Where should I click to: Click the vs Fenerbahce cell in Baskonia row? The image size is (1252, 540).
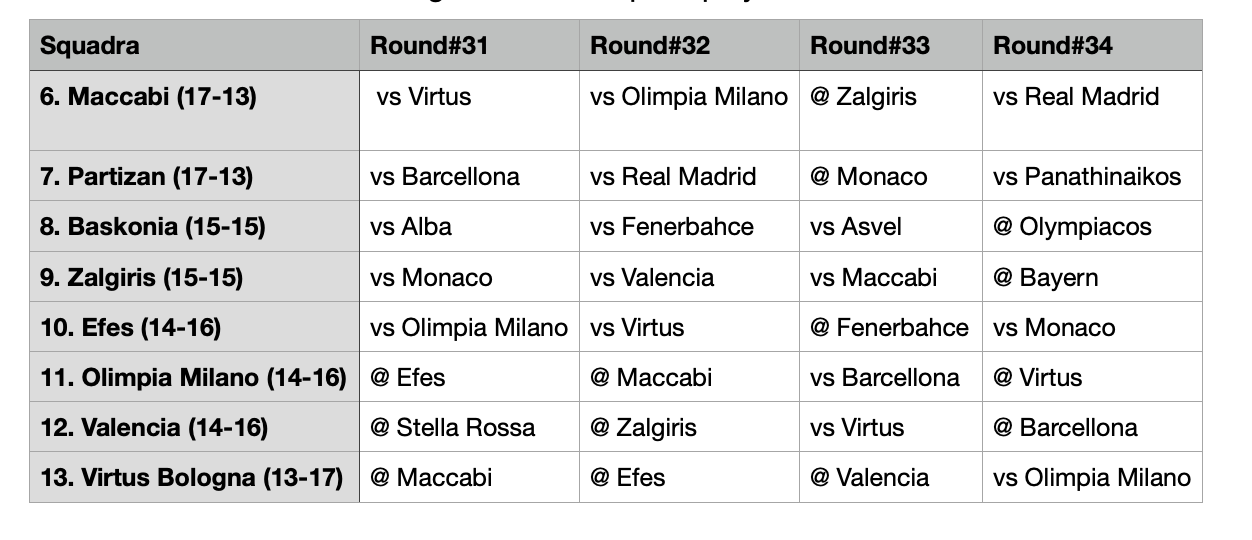tap(689, 226)
